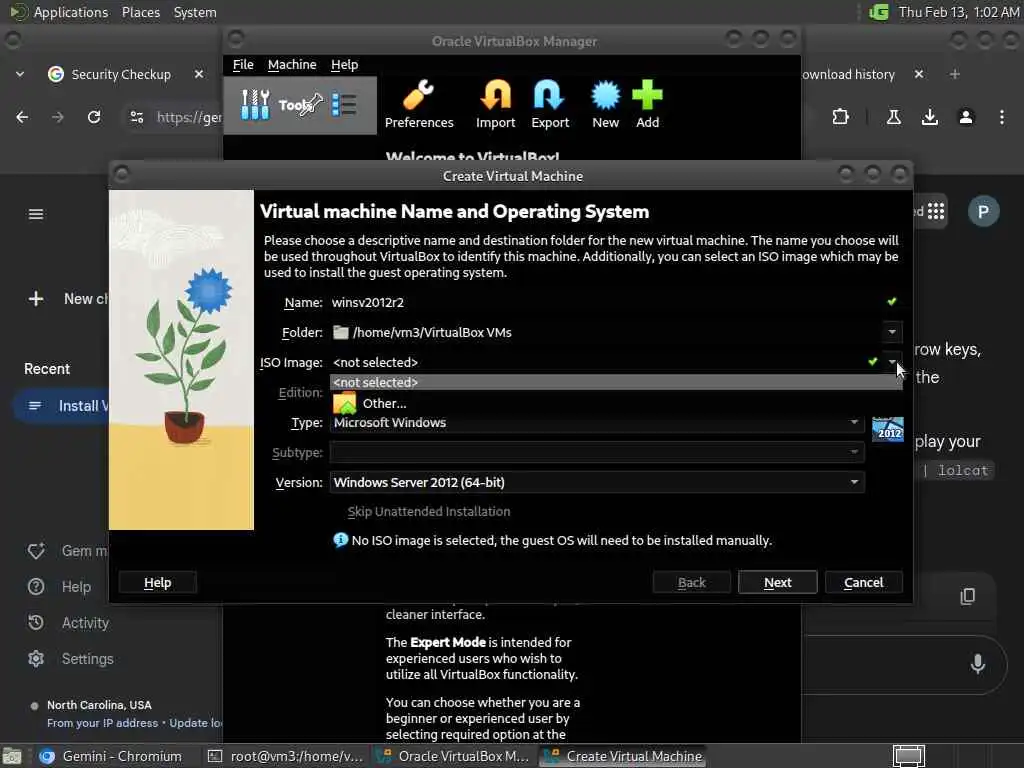
Task: Open the Google apps grid icon
Action: click(x=936, y=211)
